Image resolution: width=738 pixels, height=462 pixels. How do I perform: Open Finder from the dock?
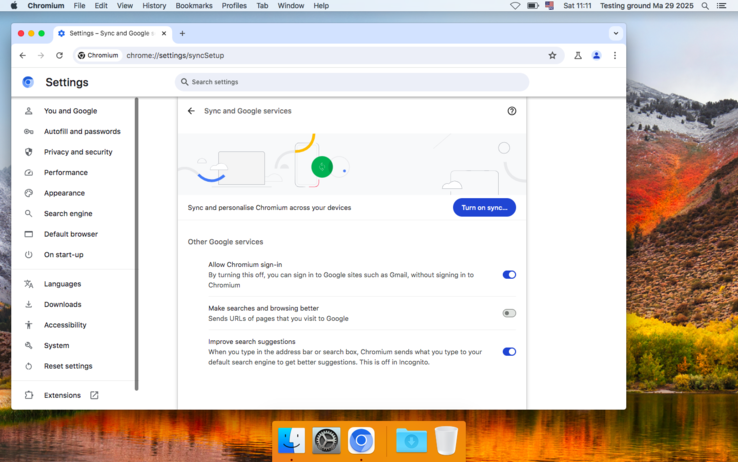[291, 439]
